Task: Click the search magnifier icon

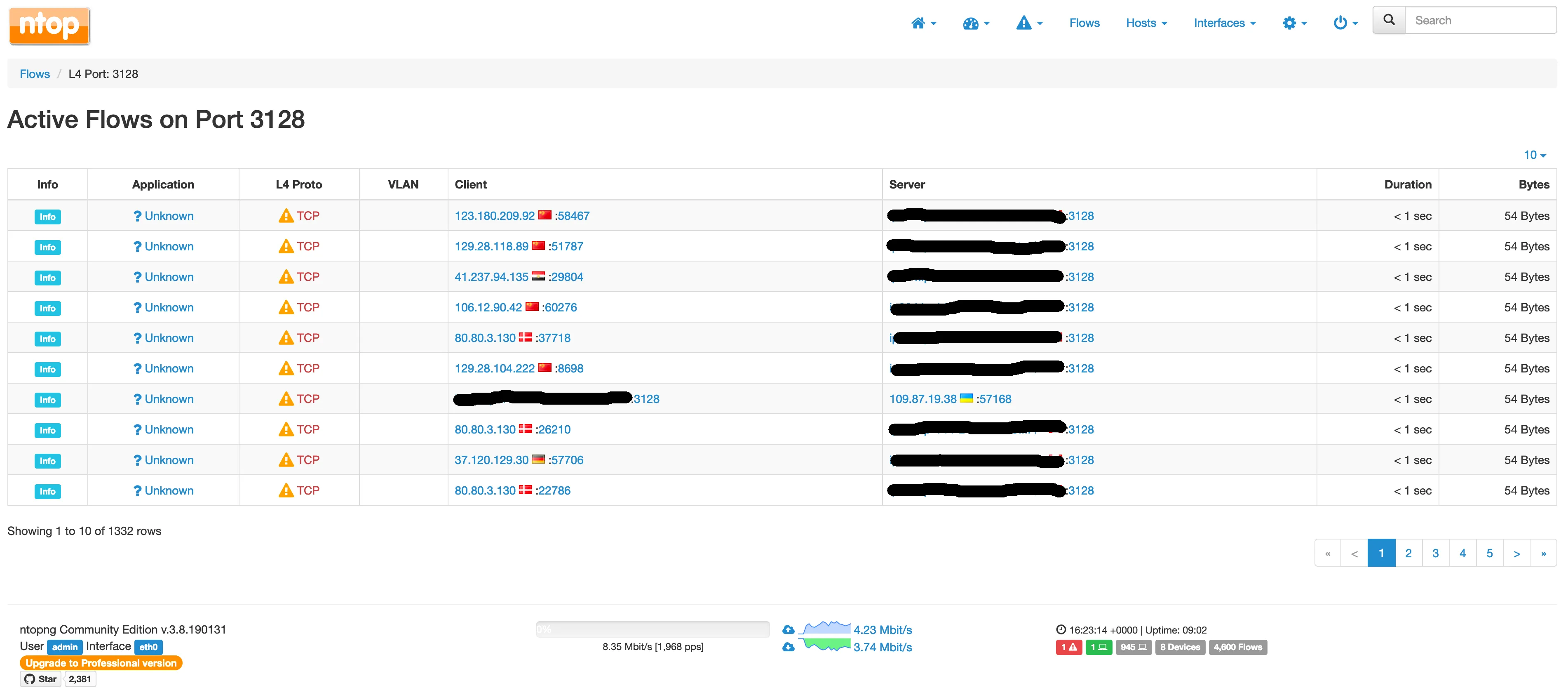Action: (x=1389, y=20)
